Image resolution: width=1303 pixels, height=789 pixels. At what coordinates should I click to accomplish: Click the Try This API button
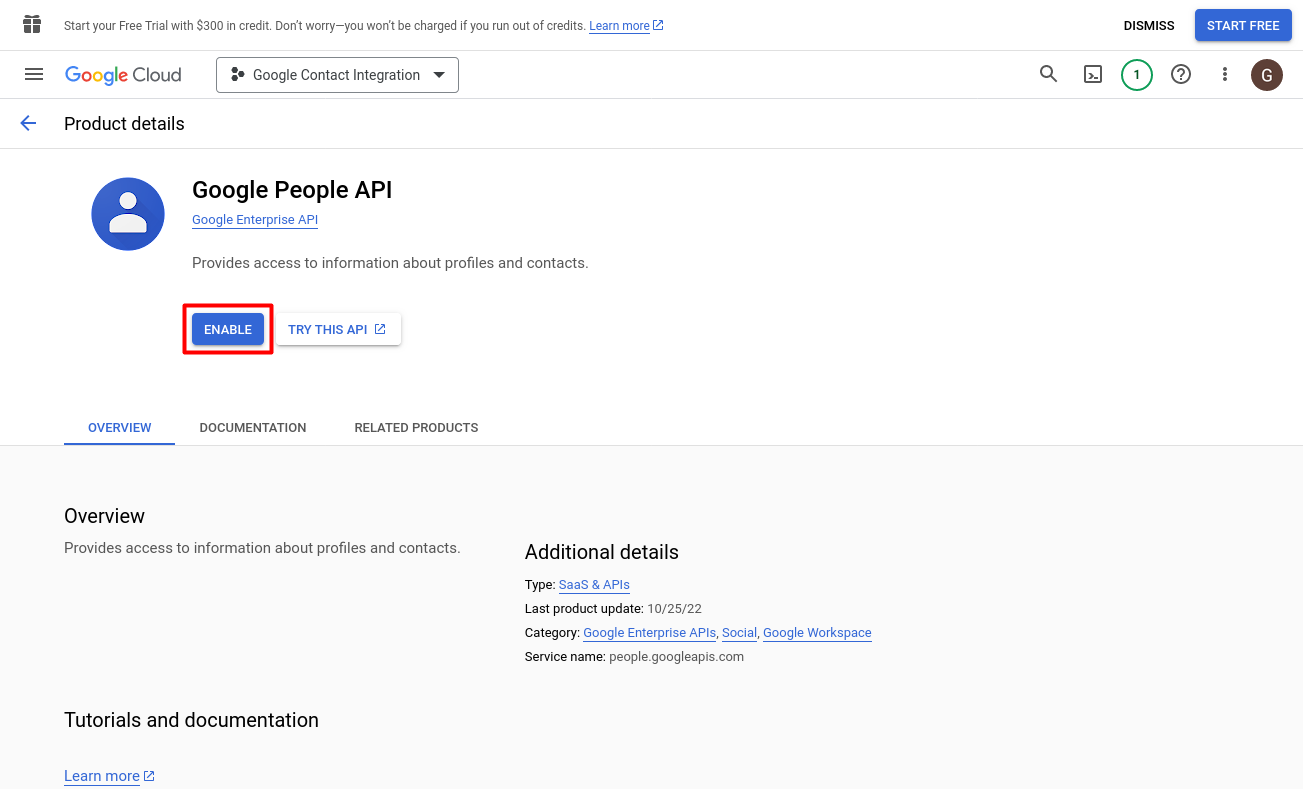click(338, 329)
